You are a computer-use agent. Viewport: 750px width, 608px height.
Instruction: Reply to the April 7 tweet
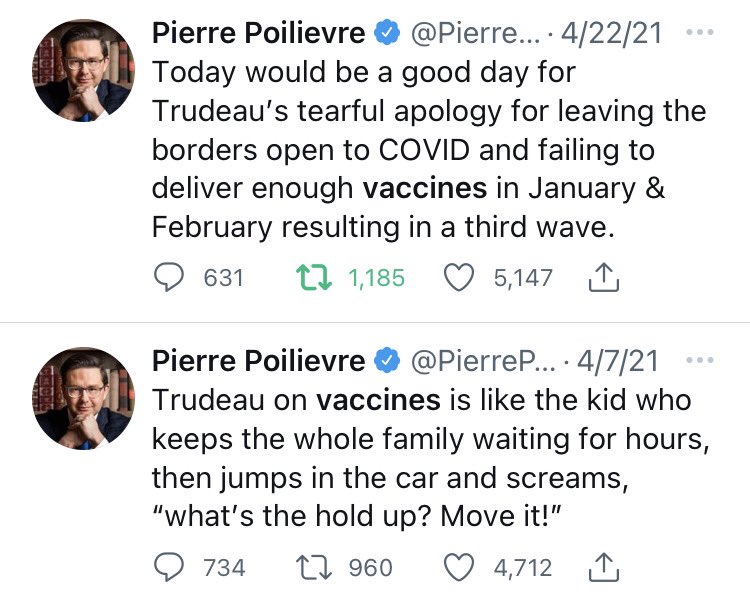pyautogui.click(x=171, y=567)
